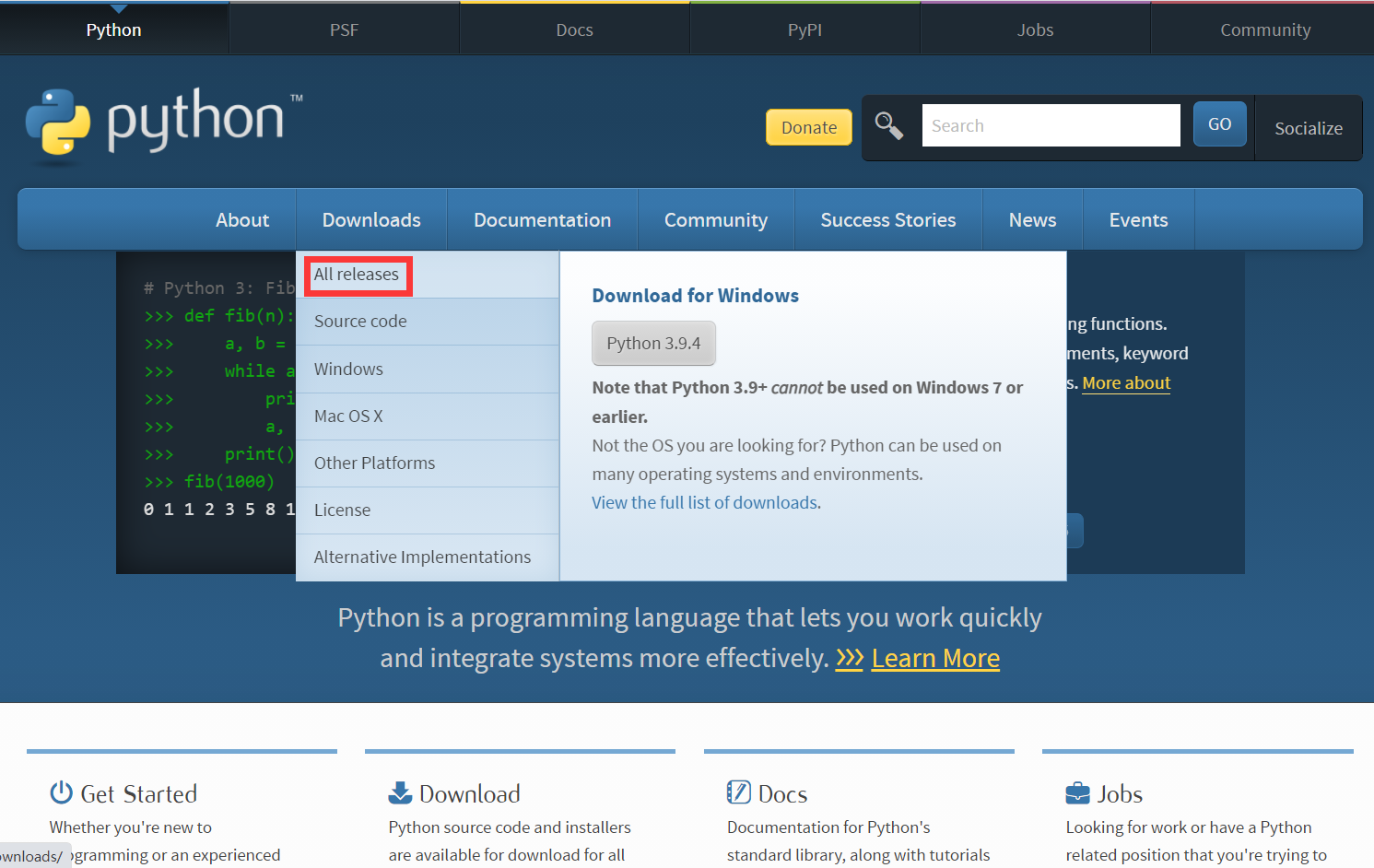This screenshot has width=1374, height=868.
Task: Click the Get Started power icon
Action: (61, 792)
